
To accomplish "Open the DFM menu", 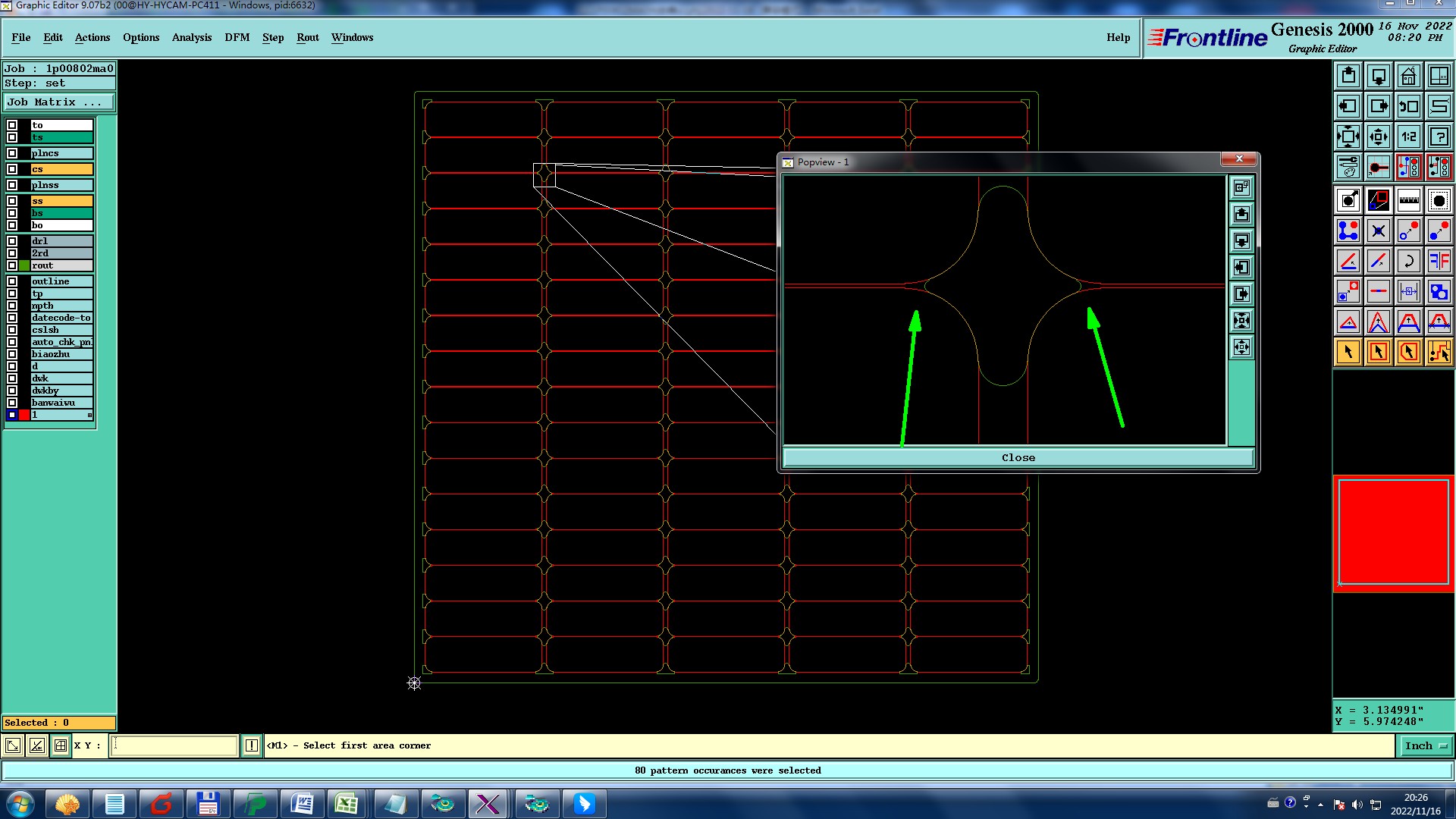I will click(237, 37).
